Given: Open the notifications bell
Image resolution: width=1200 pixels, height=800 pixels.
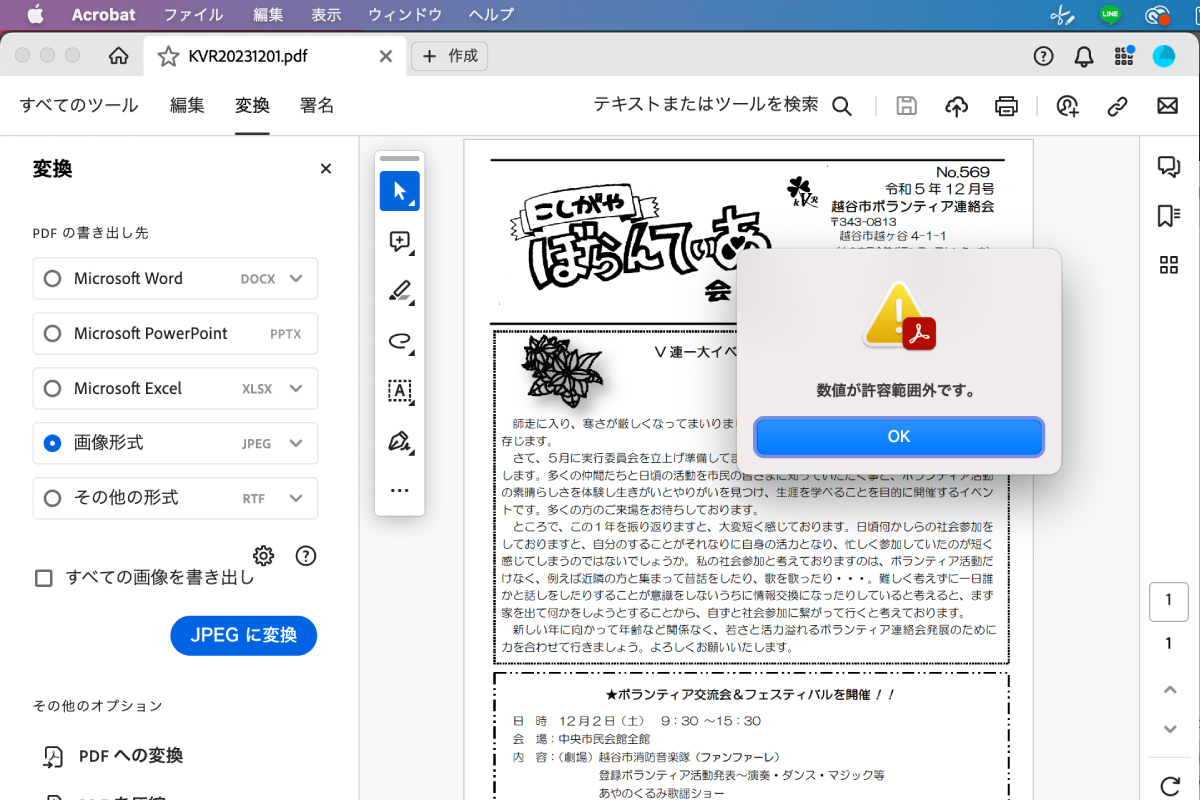Looking at the screenshot, I should (x=1084, y=56).
